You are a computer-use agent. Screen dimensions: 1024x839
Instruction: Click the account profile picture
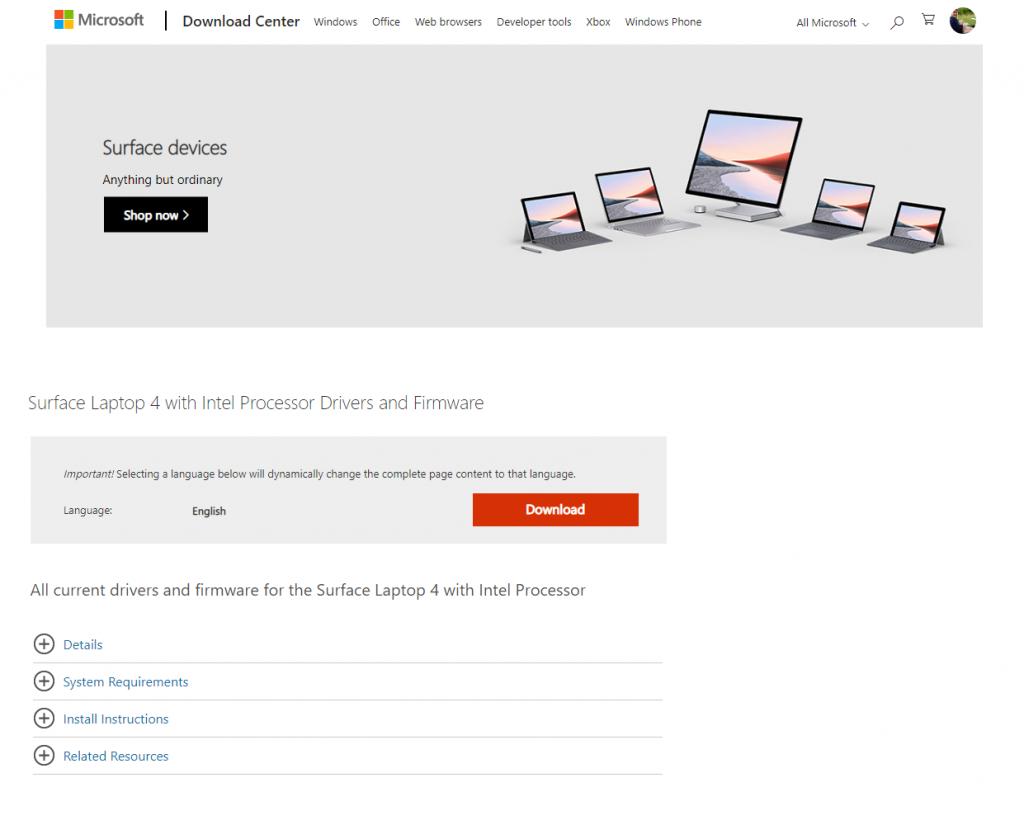click(x=962, y=21)
